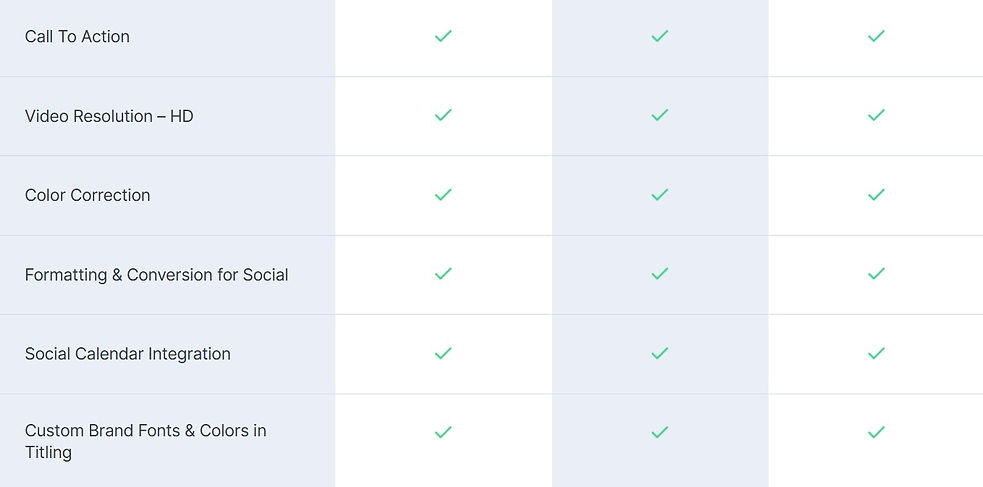
Task: Click Formatting & Conversion for Social label
Action: coord(156,275)
